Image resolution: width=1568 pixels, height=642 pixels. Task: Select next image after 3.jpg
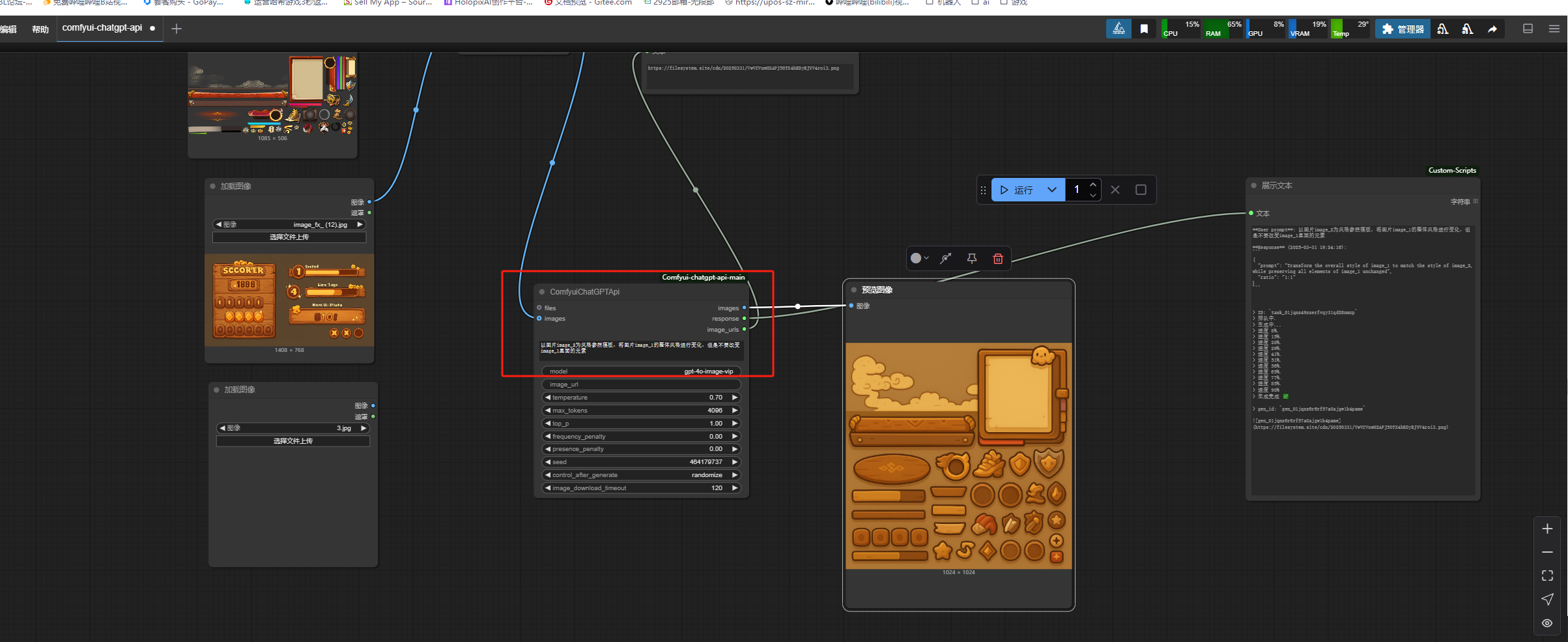click(363, 428)
